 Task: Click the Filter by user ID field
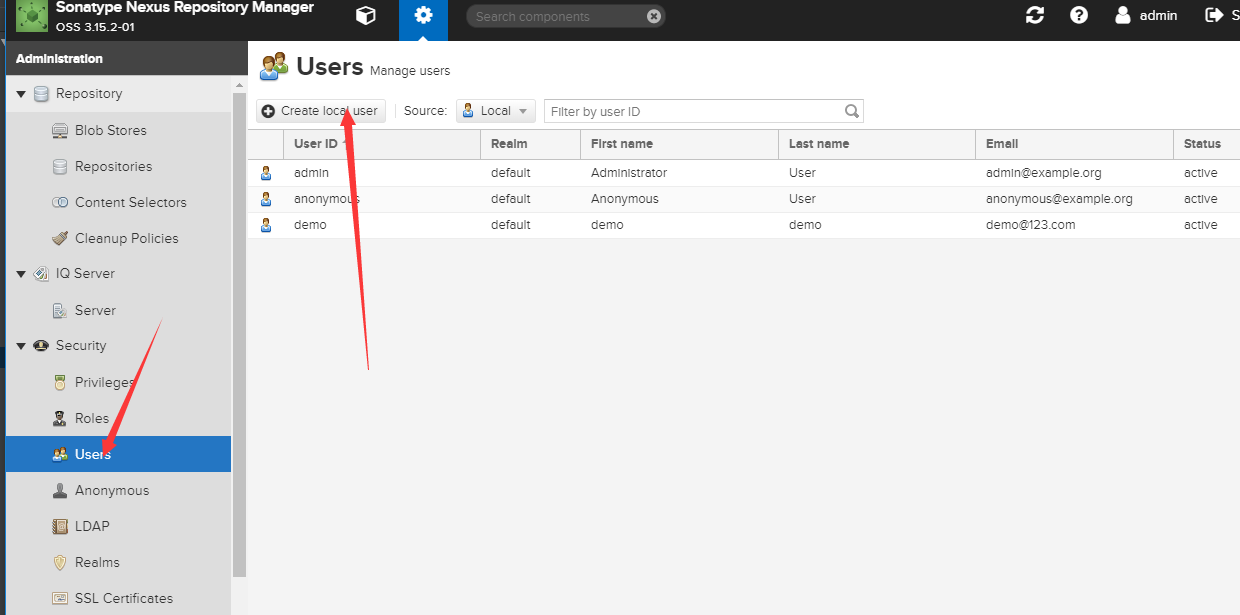click(694, 111)
